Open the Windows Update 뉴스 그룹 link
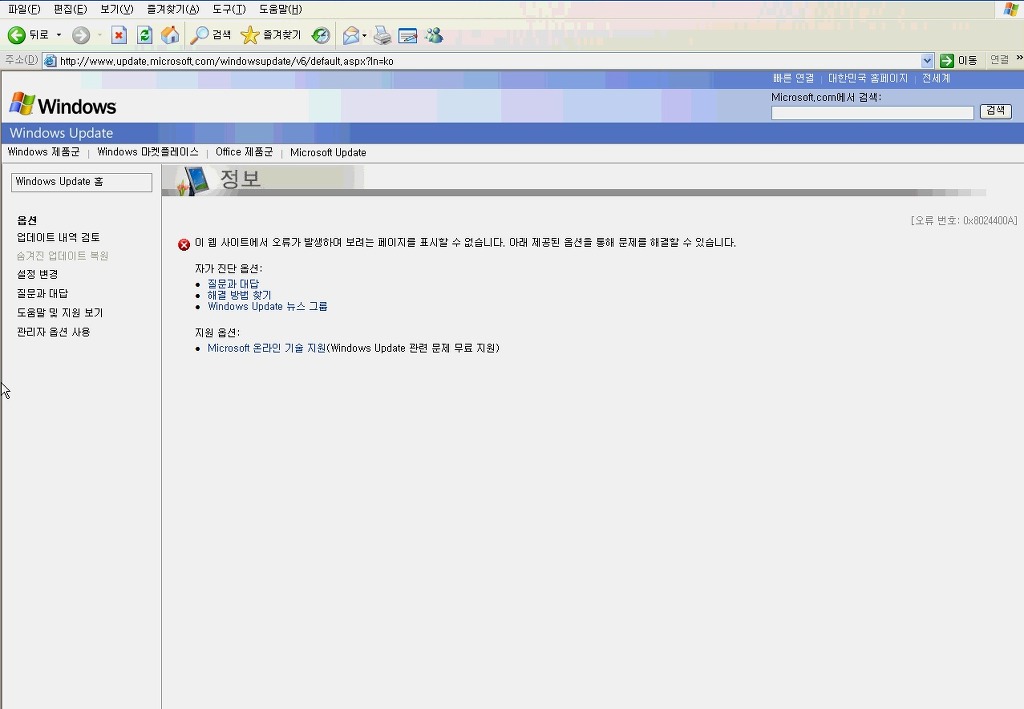The width and height of the screenshot is (1024, 709). tap(268, 306)
